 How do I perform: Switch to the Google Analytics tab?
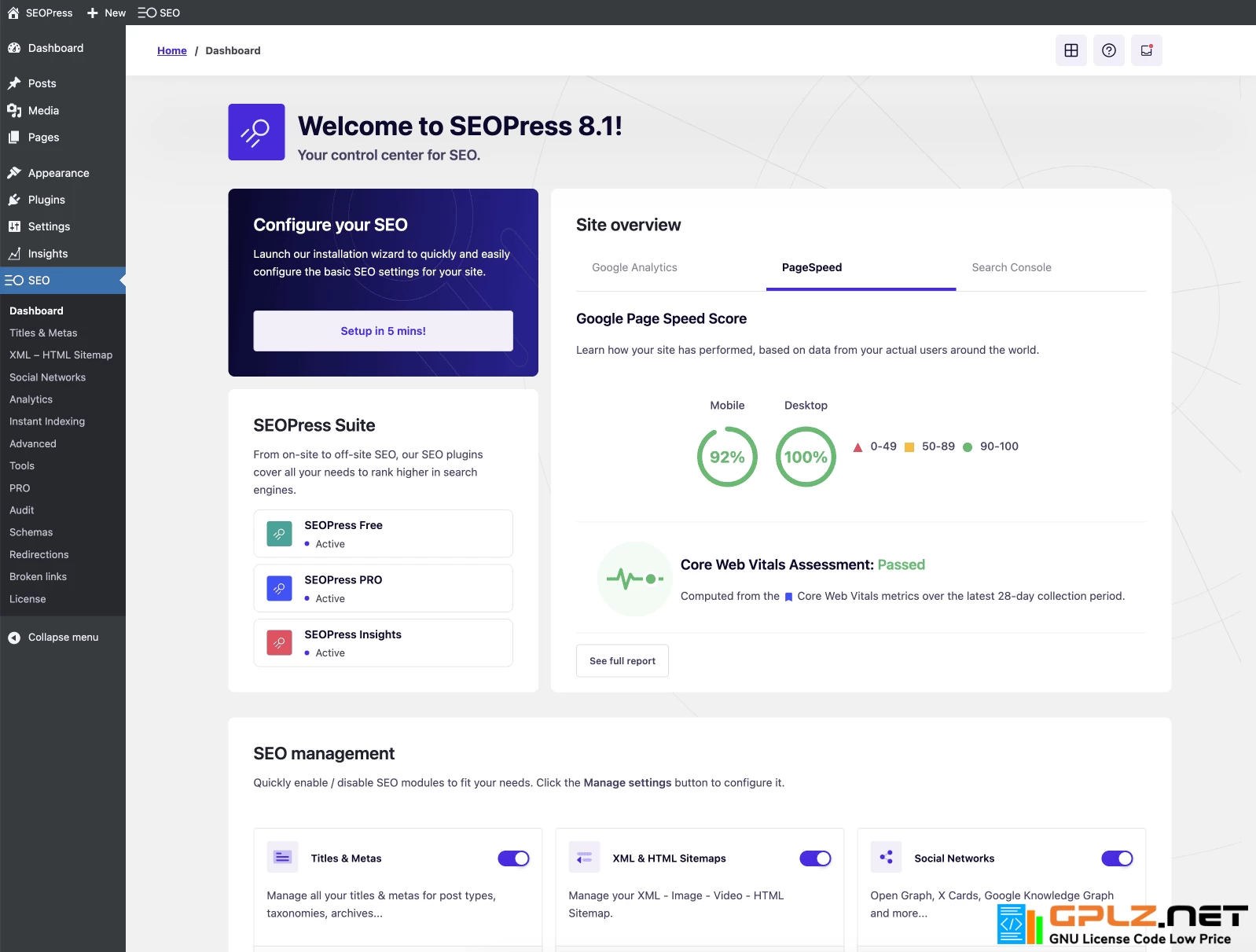click(x=634, y=267)
